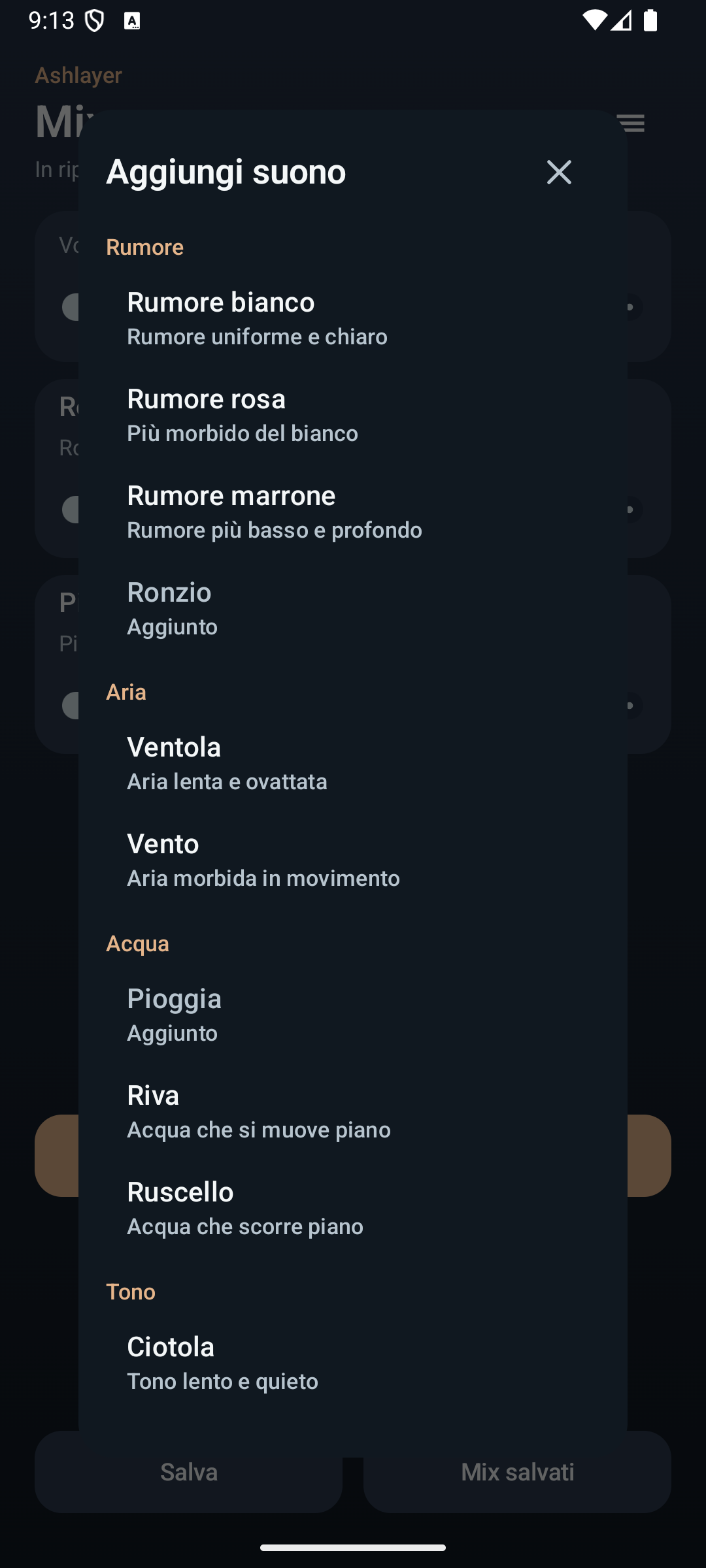Image resolution: width=706 pixels, height=1568 pixels.
Task: Tap the Acqua category header
Action: (137, 943)
